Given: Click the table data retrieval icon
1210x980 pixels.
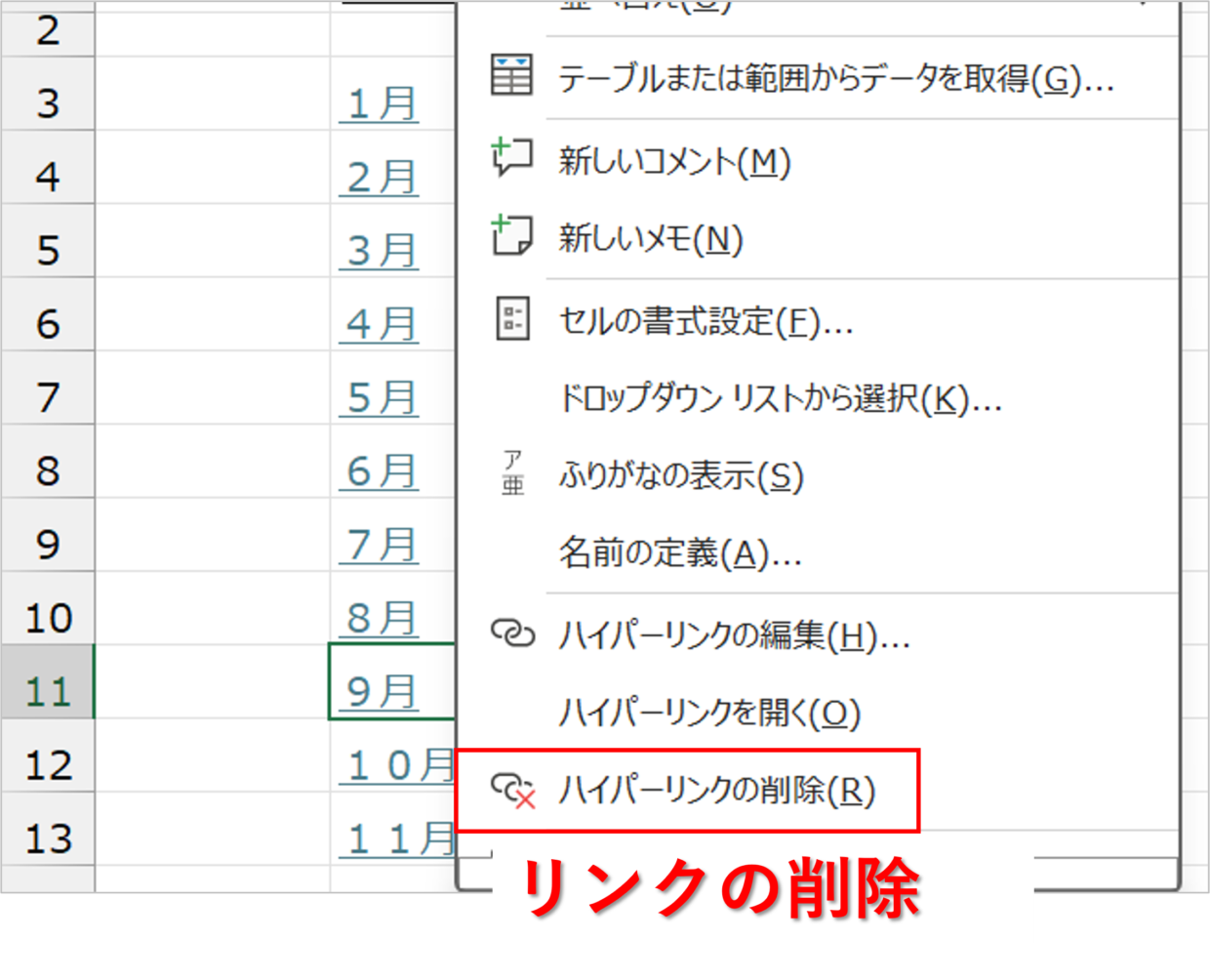Looking at the screenshot, I should click(x=512, y=75).
